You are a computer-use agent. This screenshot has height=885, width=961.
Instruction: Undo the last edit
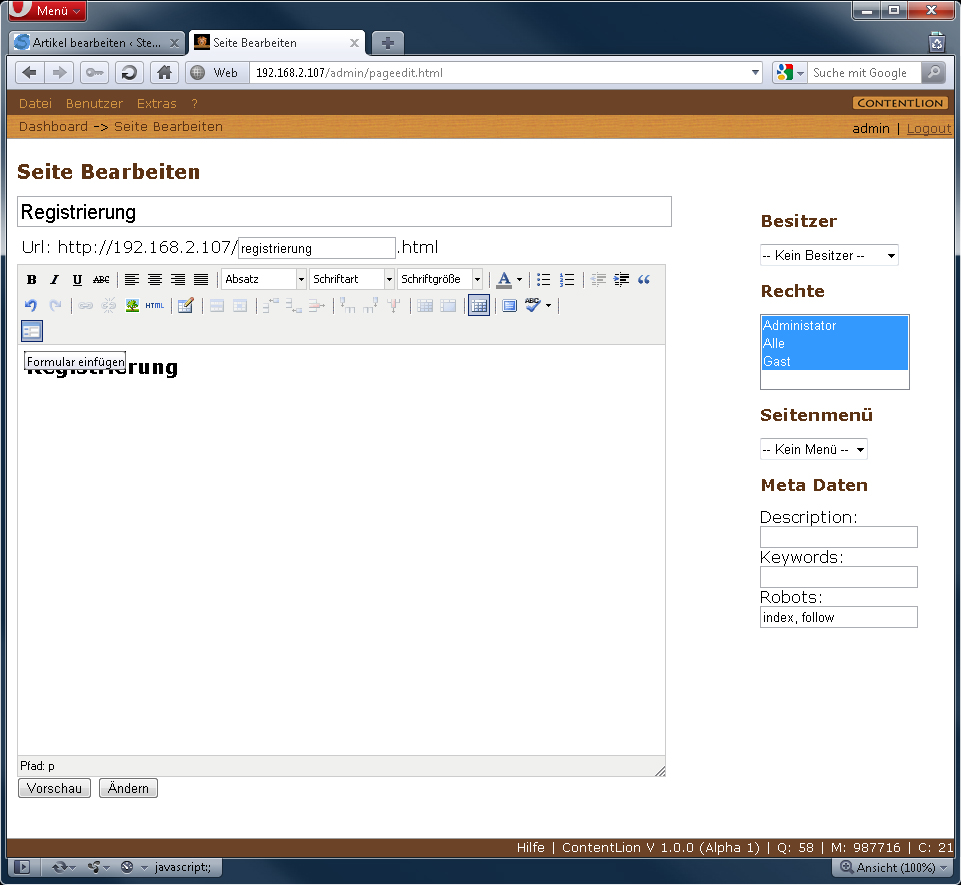[x=31, y=305]
